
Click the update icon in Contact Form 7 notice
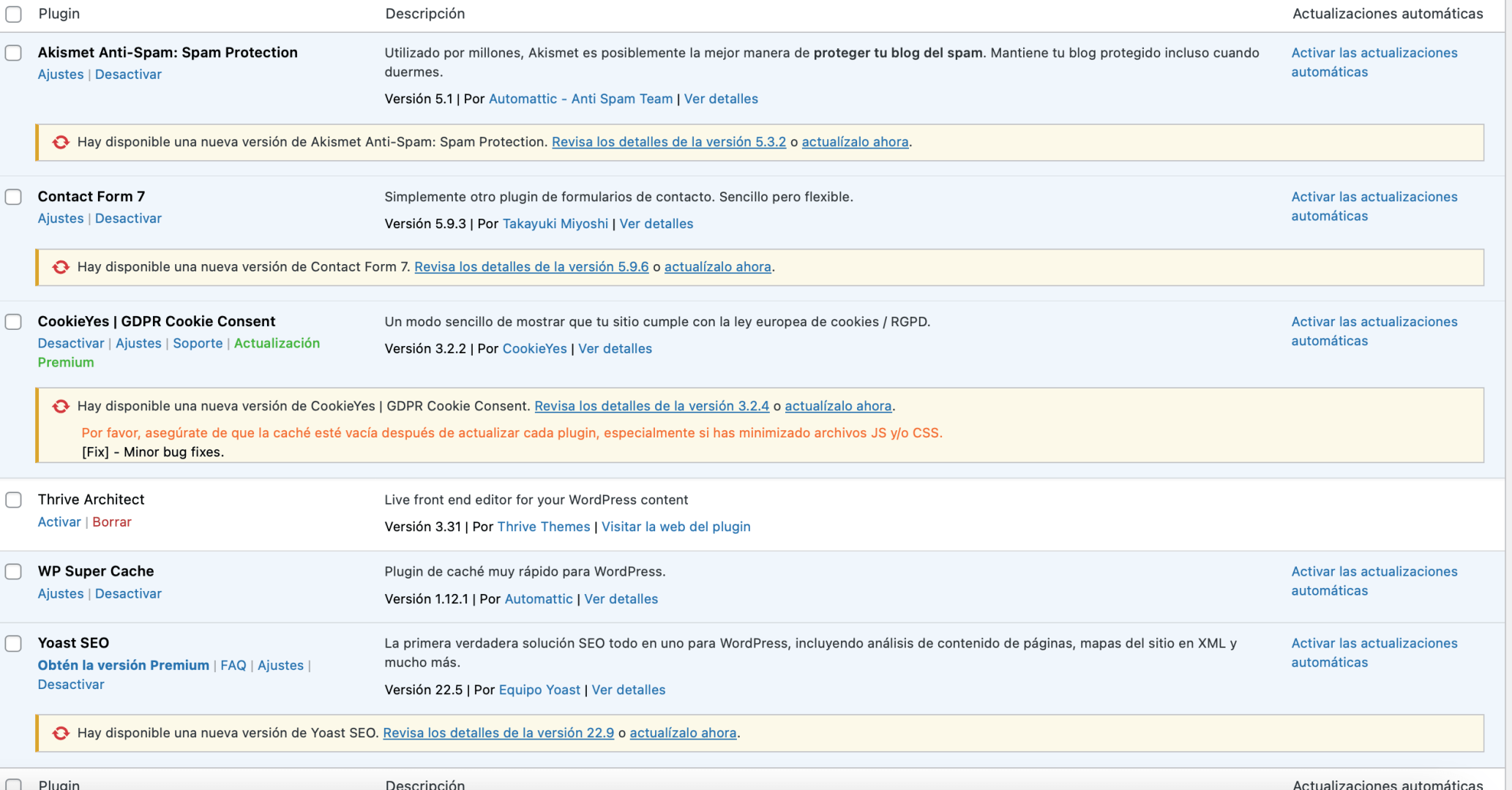[61, 267]
